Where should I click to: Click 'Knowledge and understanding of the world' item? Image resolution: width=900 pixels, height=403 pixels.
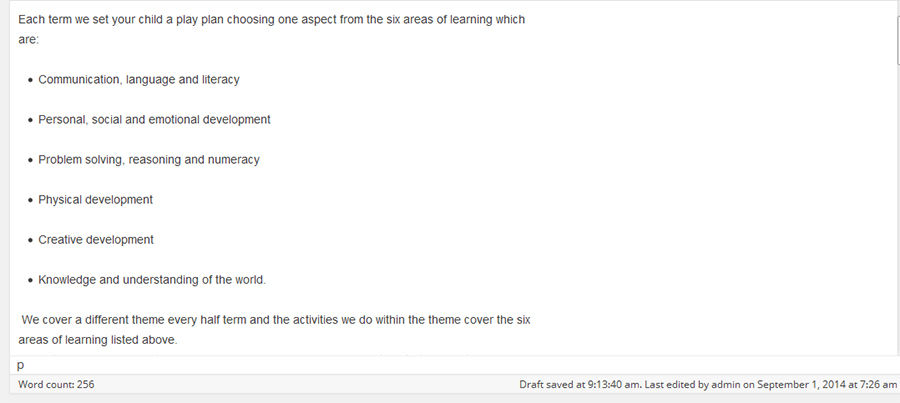pyautogui.click(x=152, y=280)
